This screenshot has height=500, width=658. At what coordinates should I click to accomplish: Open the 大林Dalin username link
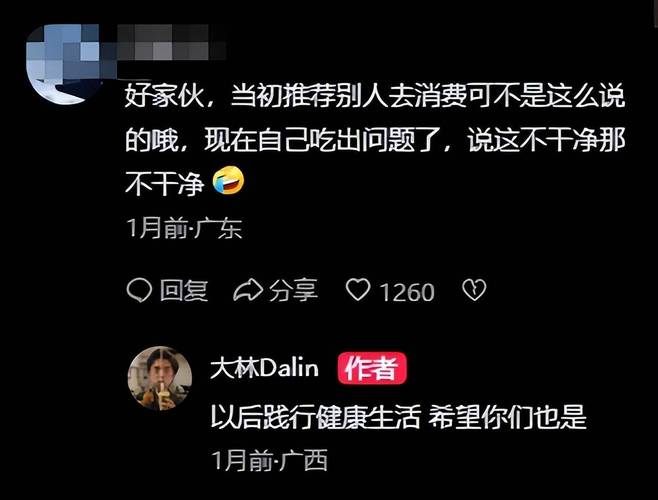(264, 368)
